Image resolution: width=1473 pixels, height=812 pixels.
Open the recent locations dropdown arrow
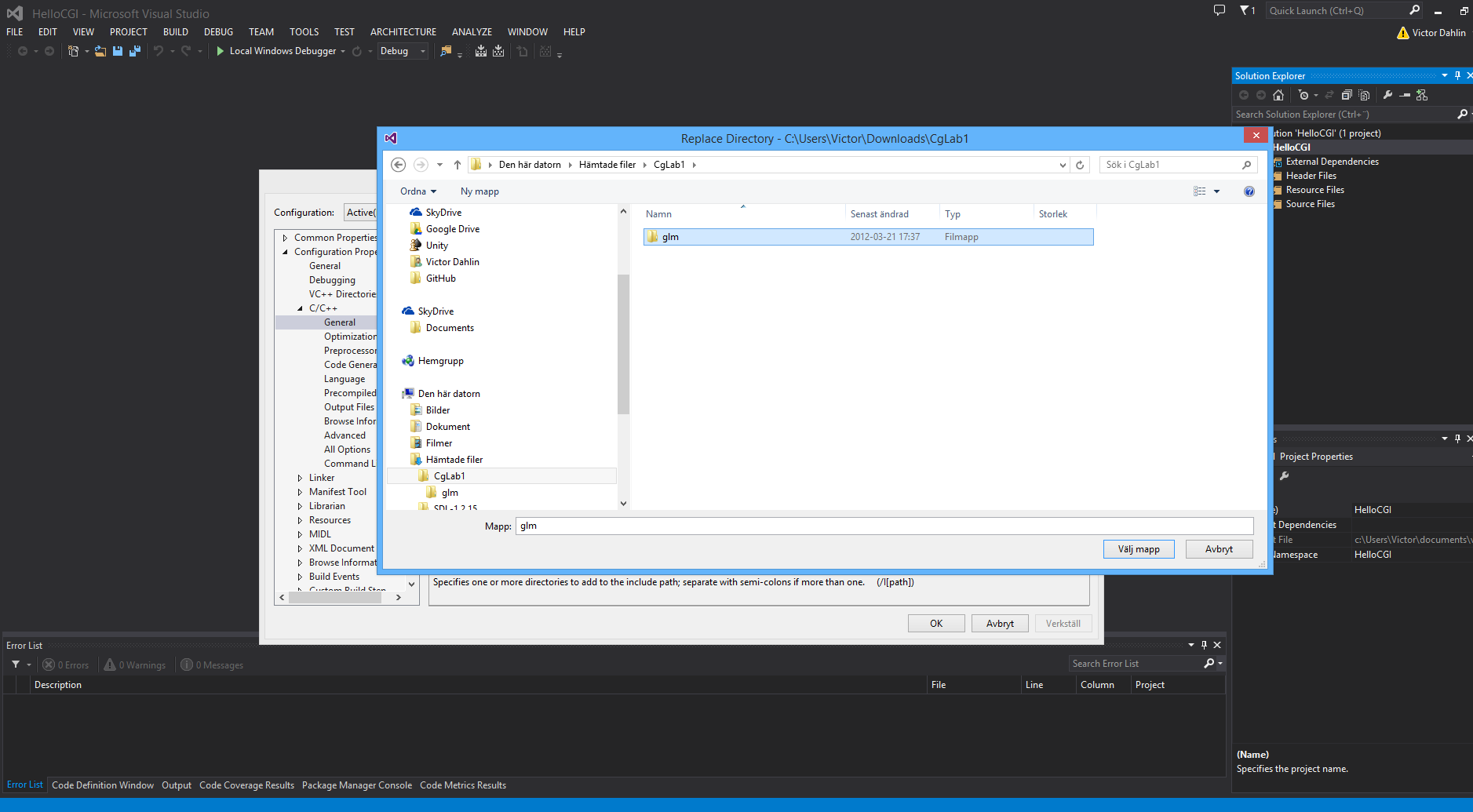tap(439, 165)
